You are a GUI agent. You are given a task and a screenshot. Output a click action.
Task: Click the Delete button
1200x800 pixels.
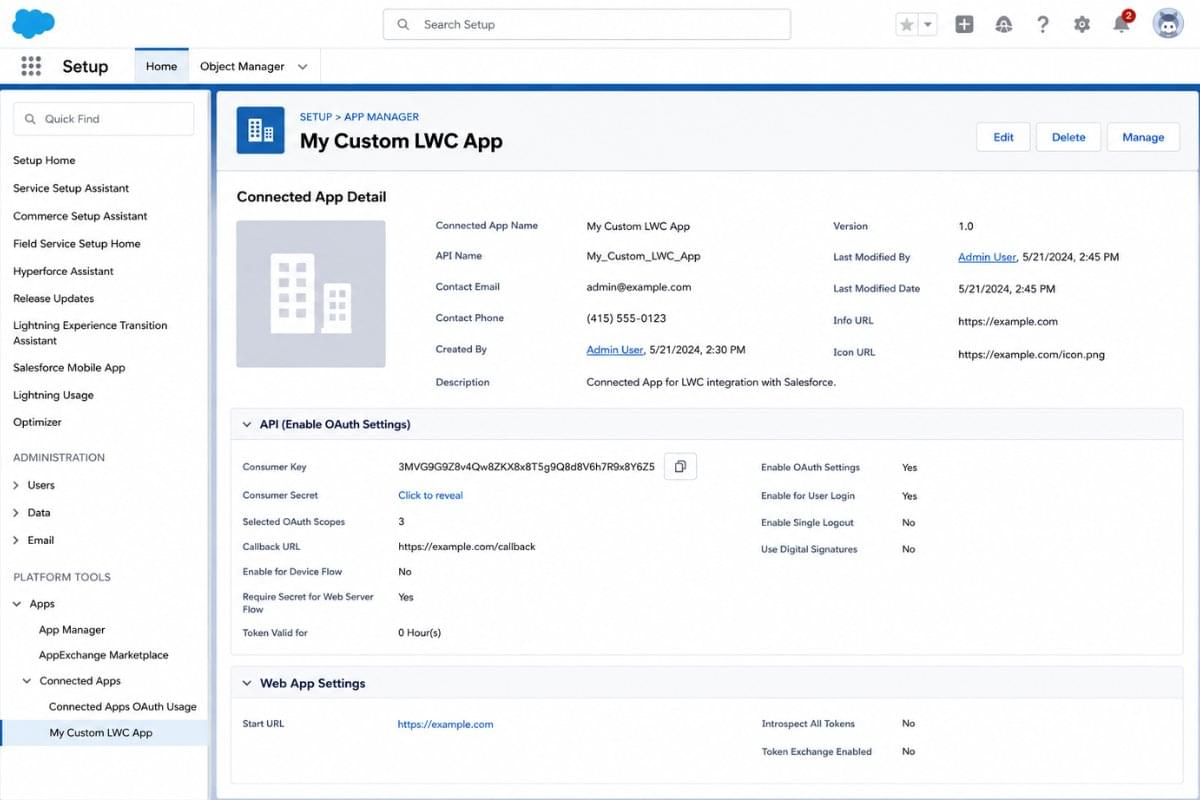(x=1068, y=137)
